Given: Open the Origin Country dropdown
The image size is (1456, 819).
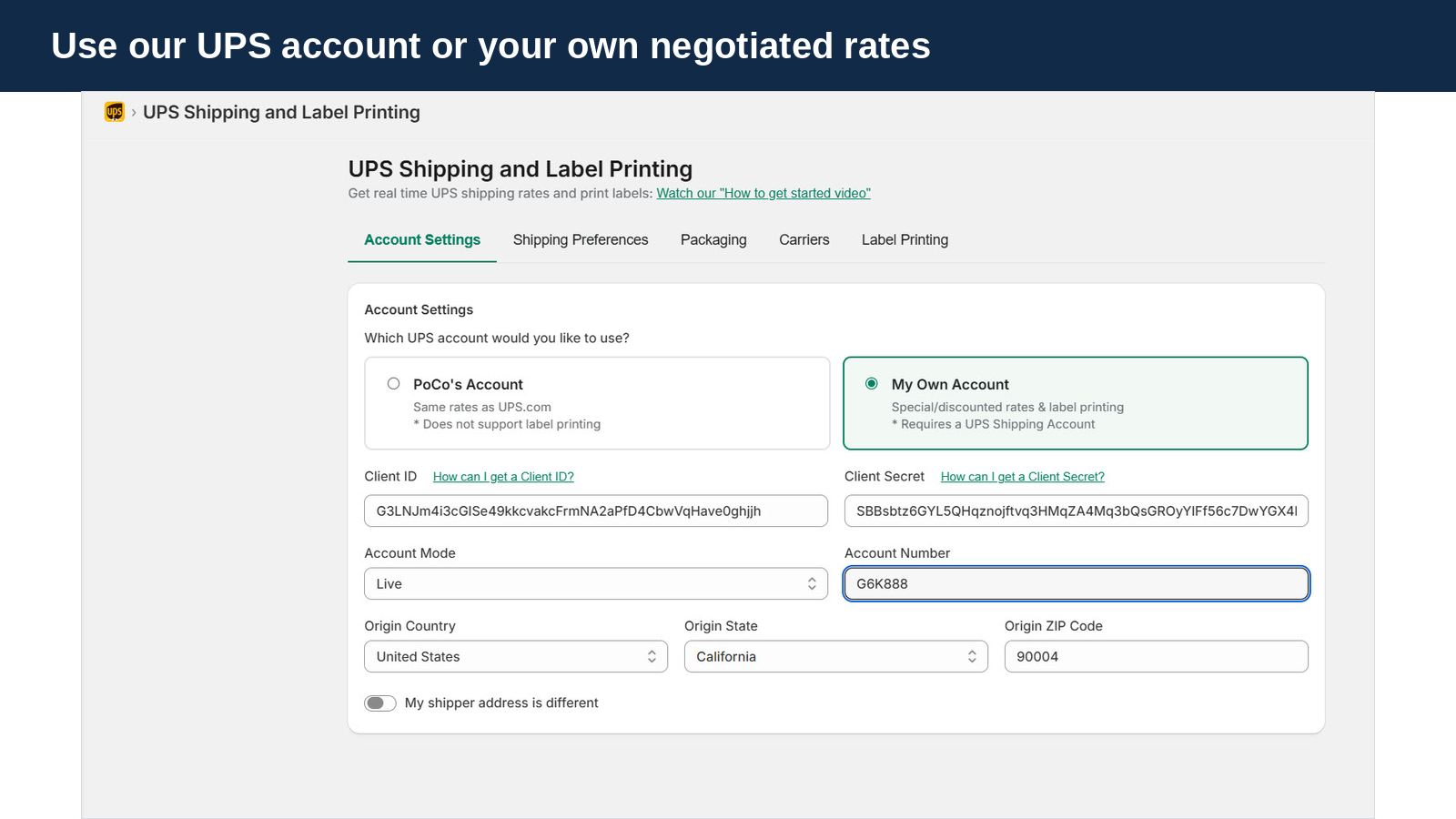Looking at the screenshot, I should [x=516, y=657].
